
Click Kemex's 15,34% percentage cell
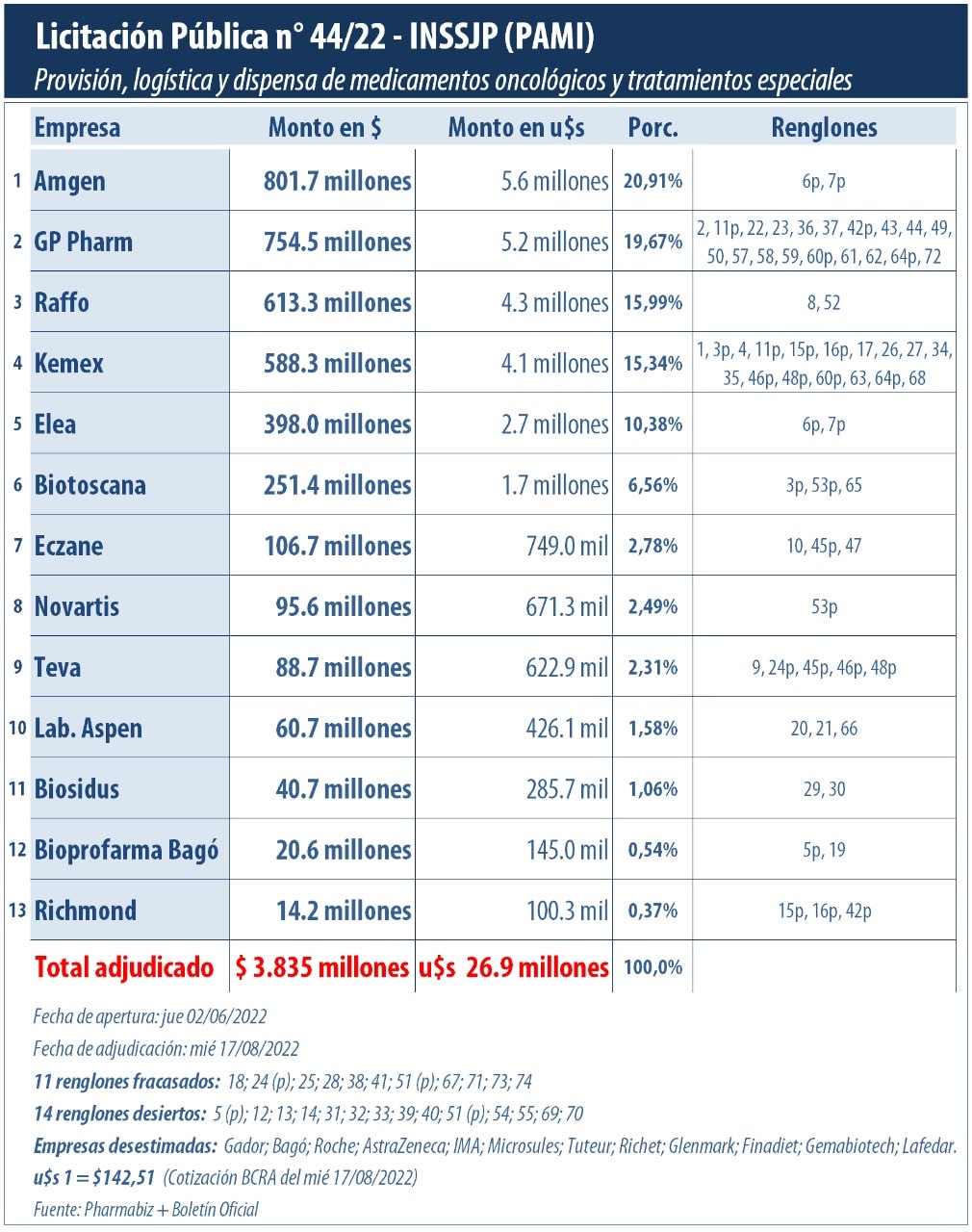652,363
